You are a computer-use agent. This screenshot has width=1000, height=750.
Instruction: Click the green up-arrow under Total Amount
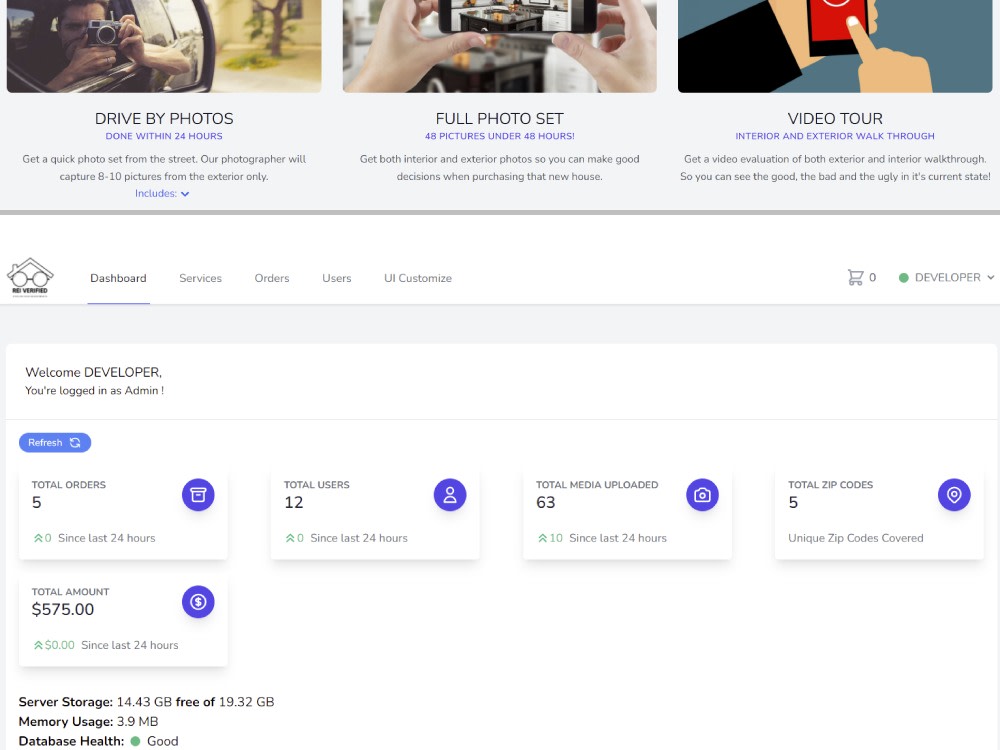coord(38,645)
